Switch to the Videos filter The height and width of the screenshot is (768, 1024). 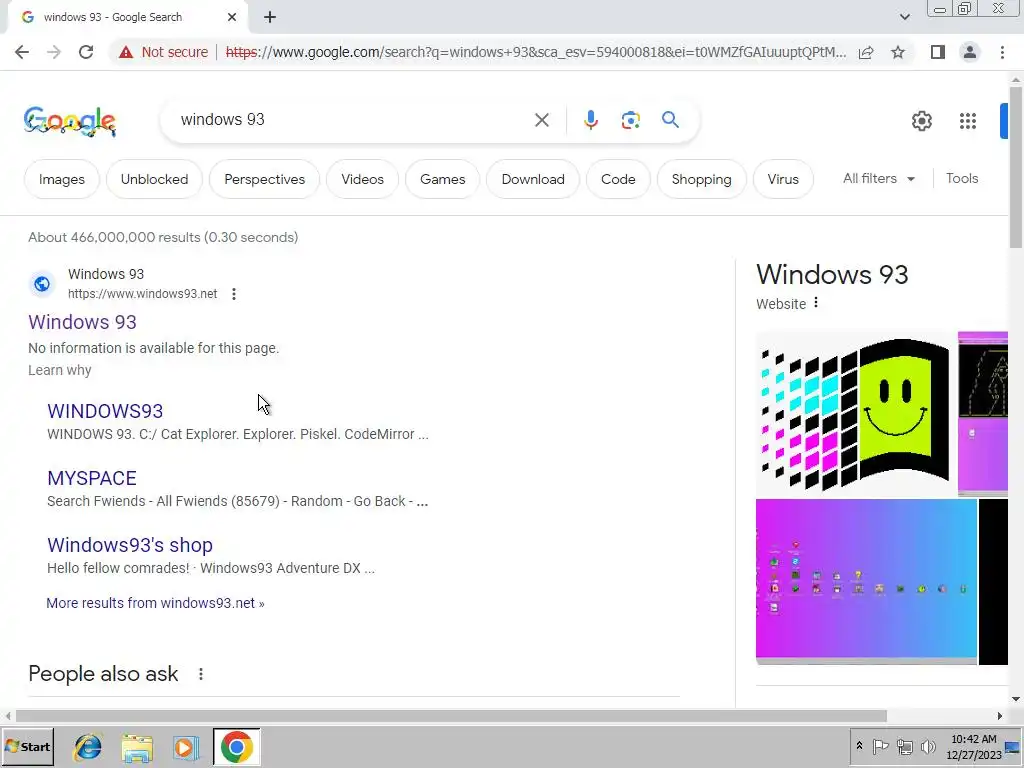tap(362, 179)
